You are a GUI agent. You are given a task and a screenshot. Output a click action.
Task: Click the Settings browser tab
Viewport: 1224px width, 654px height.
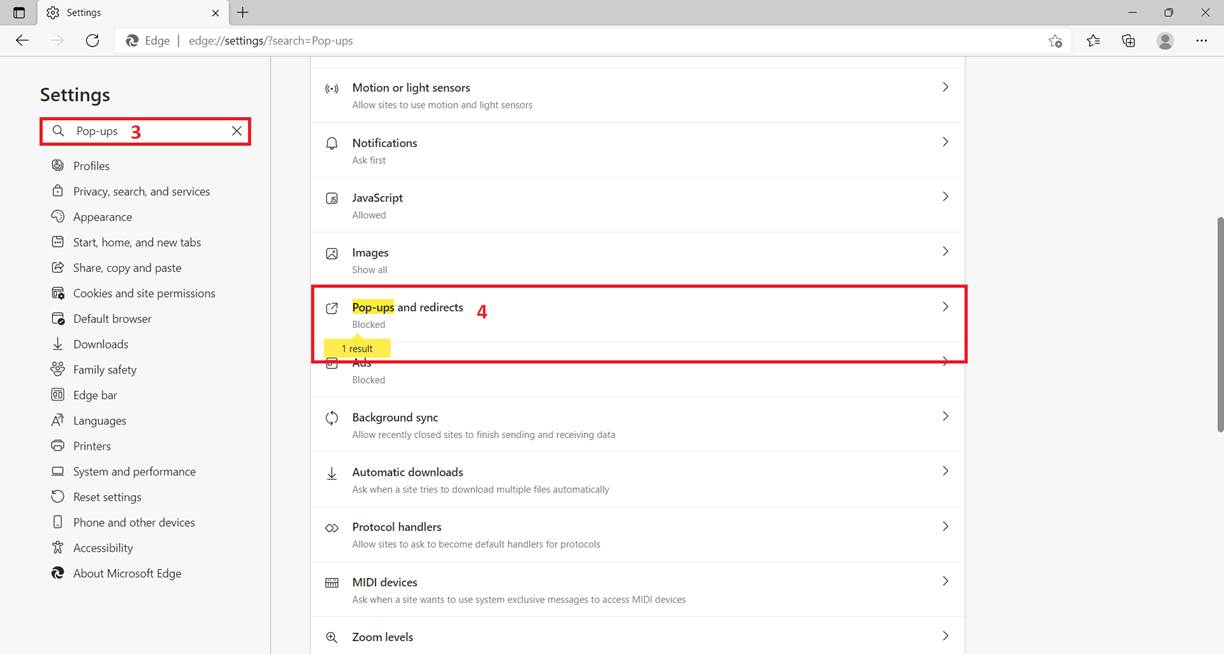coord(132,13)
